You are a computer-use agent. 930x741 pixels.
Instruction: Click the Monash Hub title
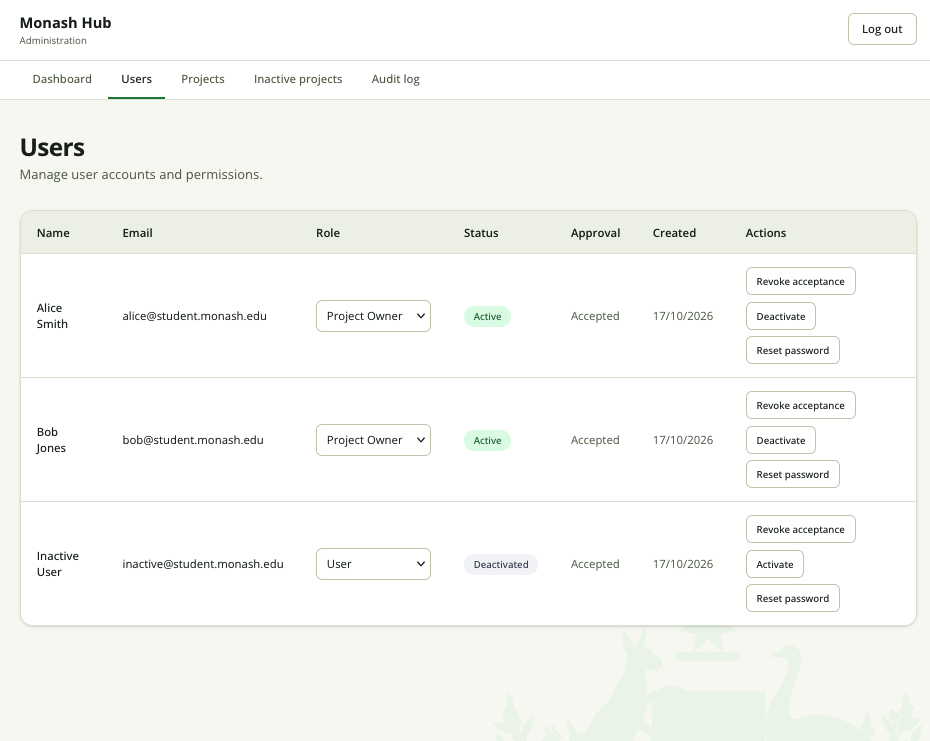point(65,23)
